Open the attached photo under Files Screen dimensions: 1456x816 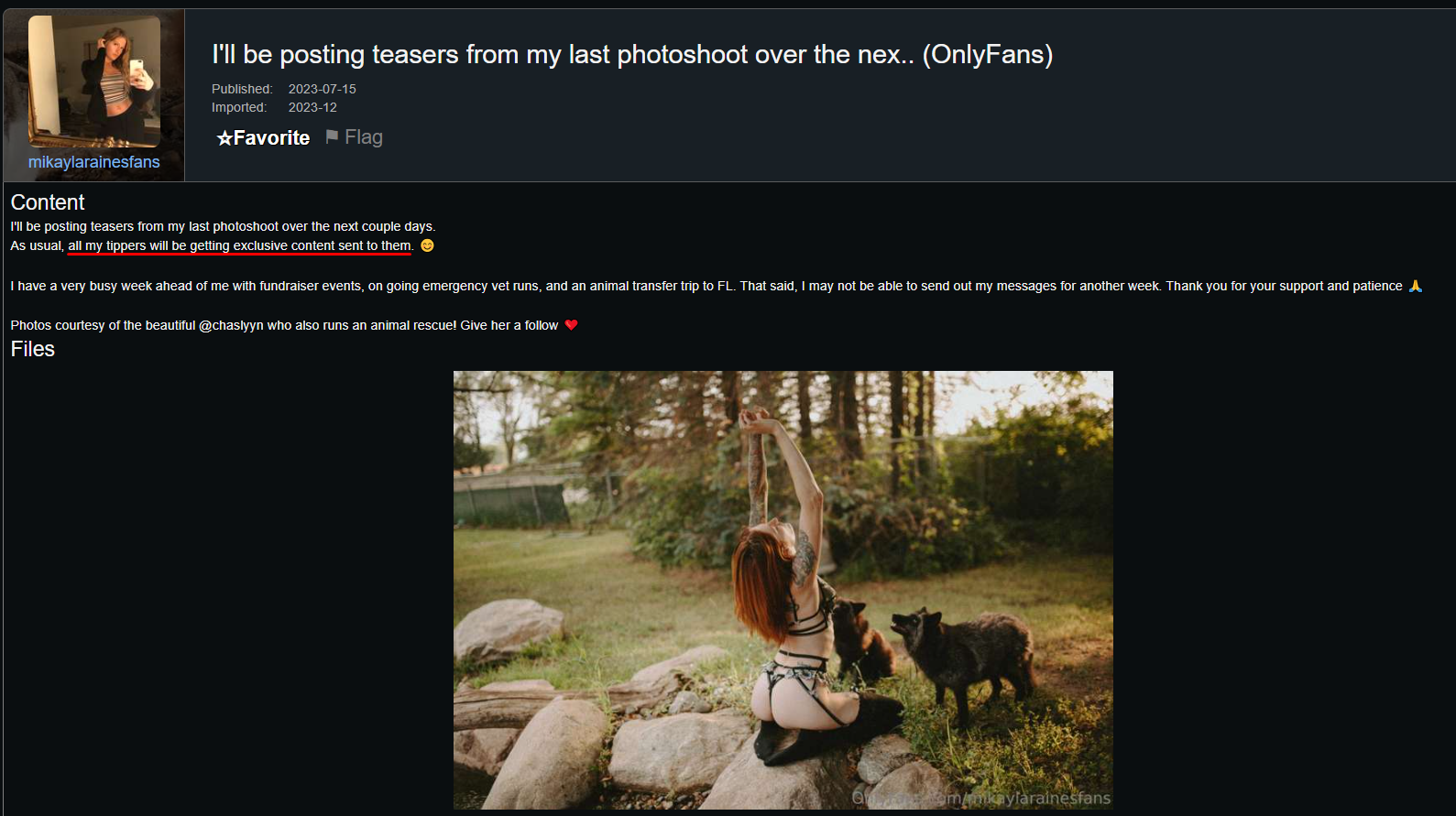pos(783,590)
